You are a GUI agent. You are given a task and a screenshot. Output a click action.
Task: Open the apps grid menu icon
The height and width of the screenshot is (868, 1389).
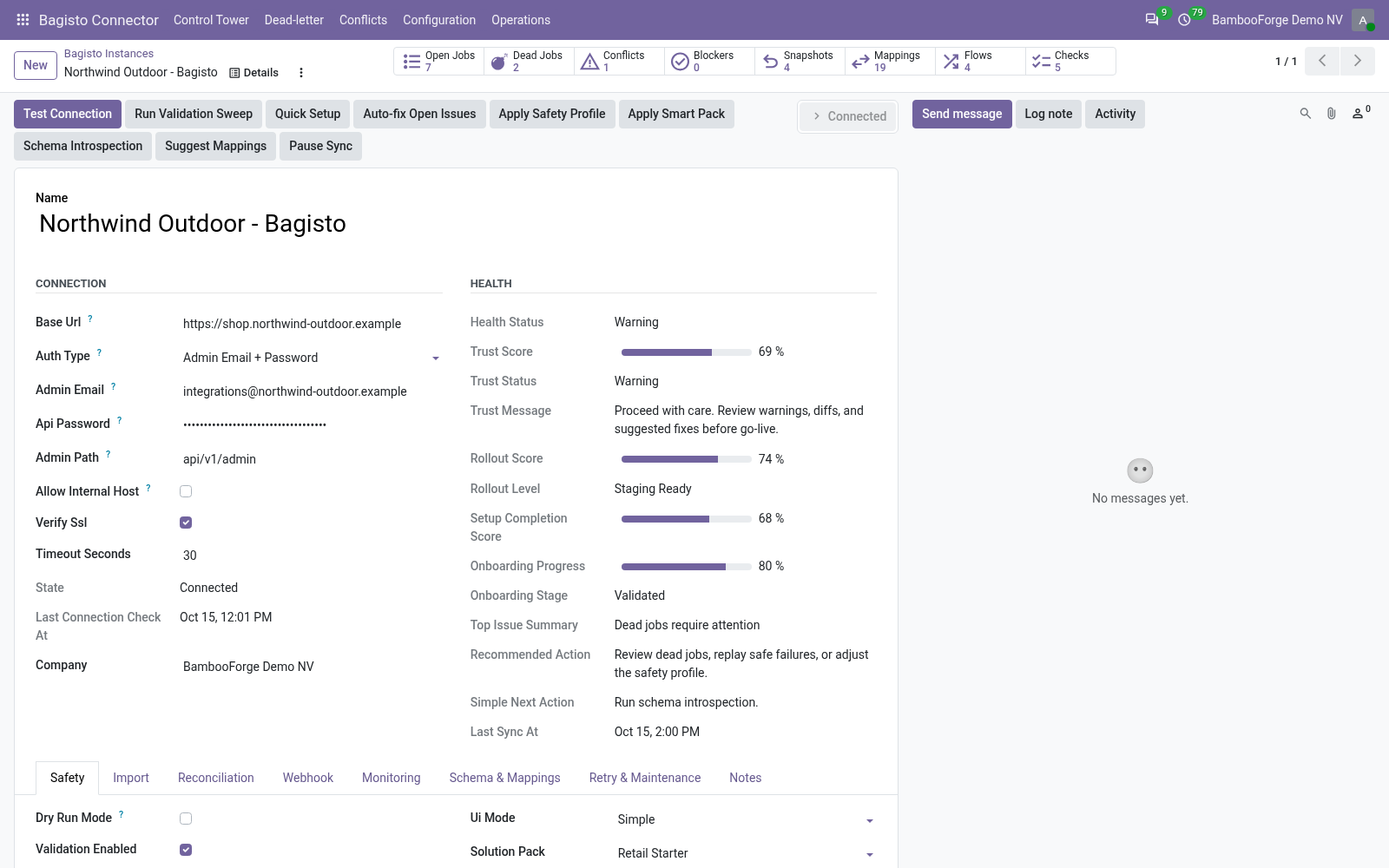[23, 19]
